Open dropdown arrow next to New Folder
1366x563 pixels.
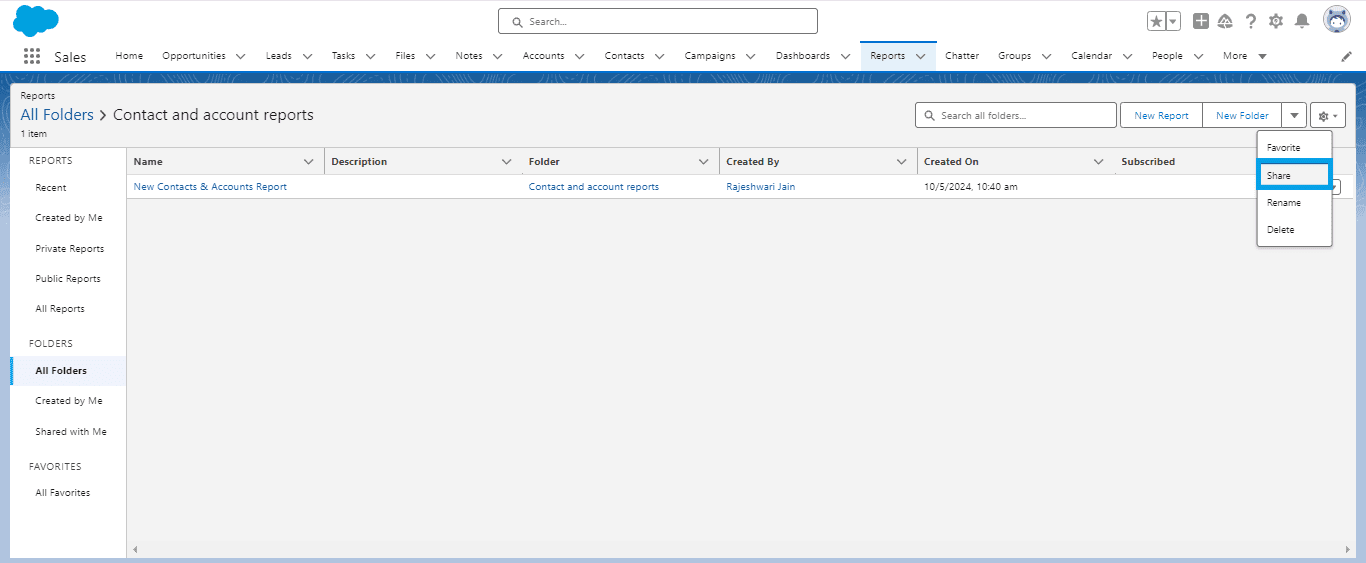pyautogui.click(x=1294, y=116)
